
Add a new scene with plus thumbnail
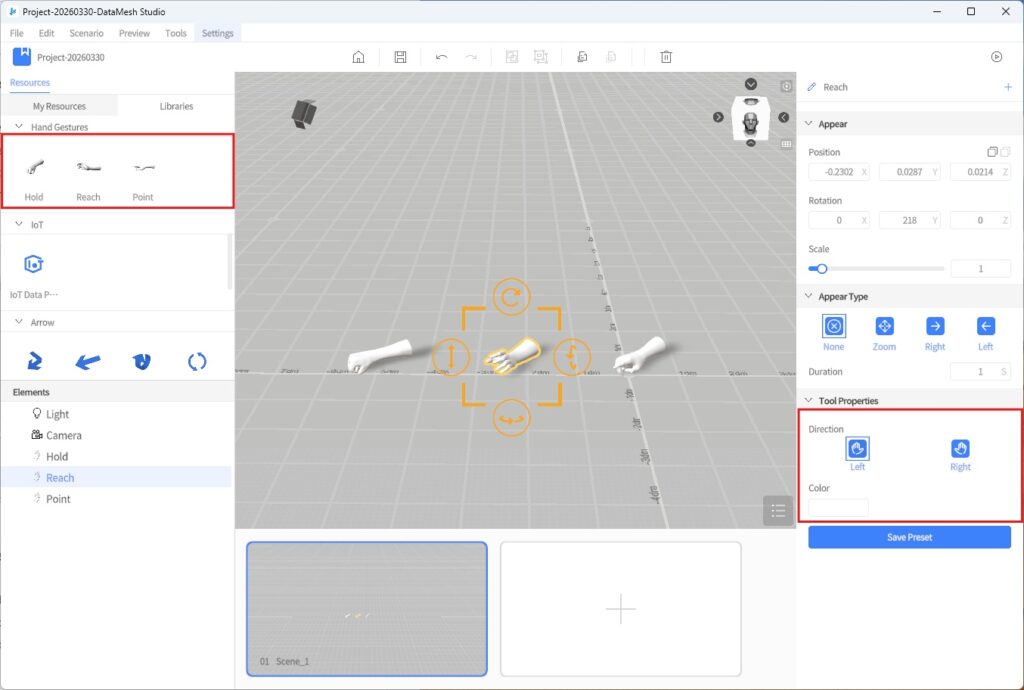click(x=620, y=609)
